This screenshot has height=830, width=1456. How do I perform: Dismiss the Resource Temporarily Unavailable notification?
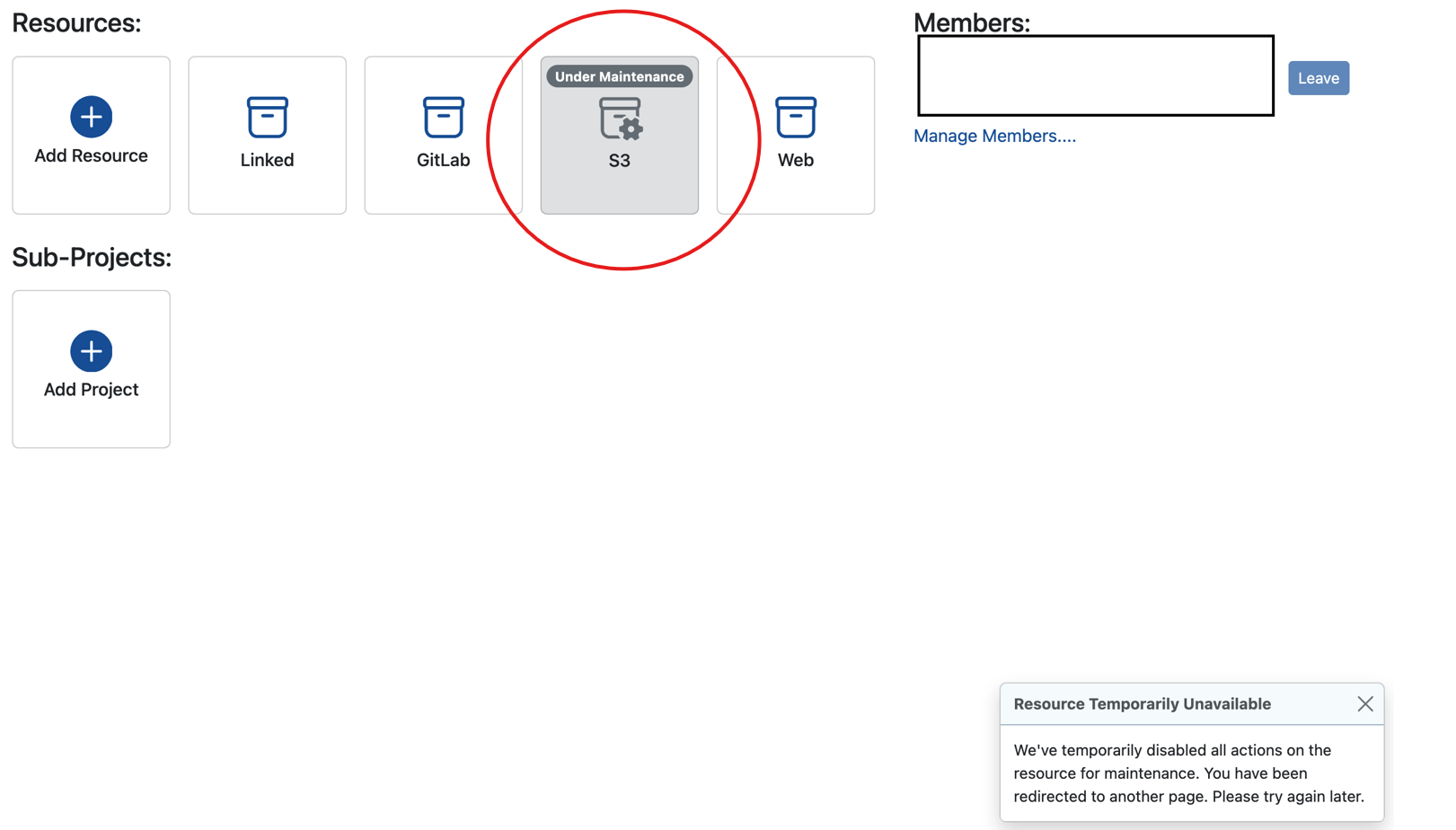click(x=1364, y=704)
